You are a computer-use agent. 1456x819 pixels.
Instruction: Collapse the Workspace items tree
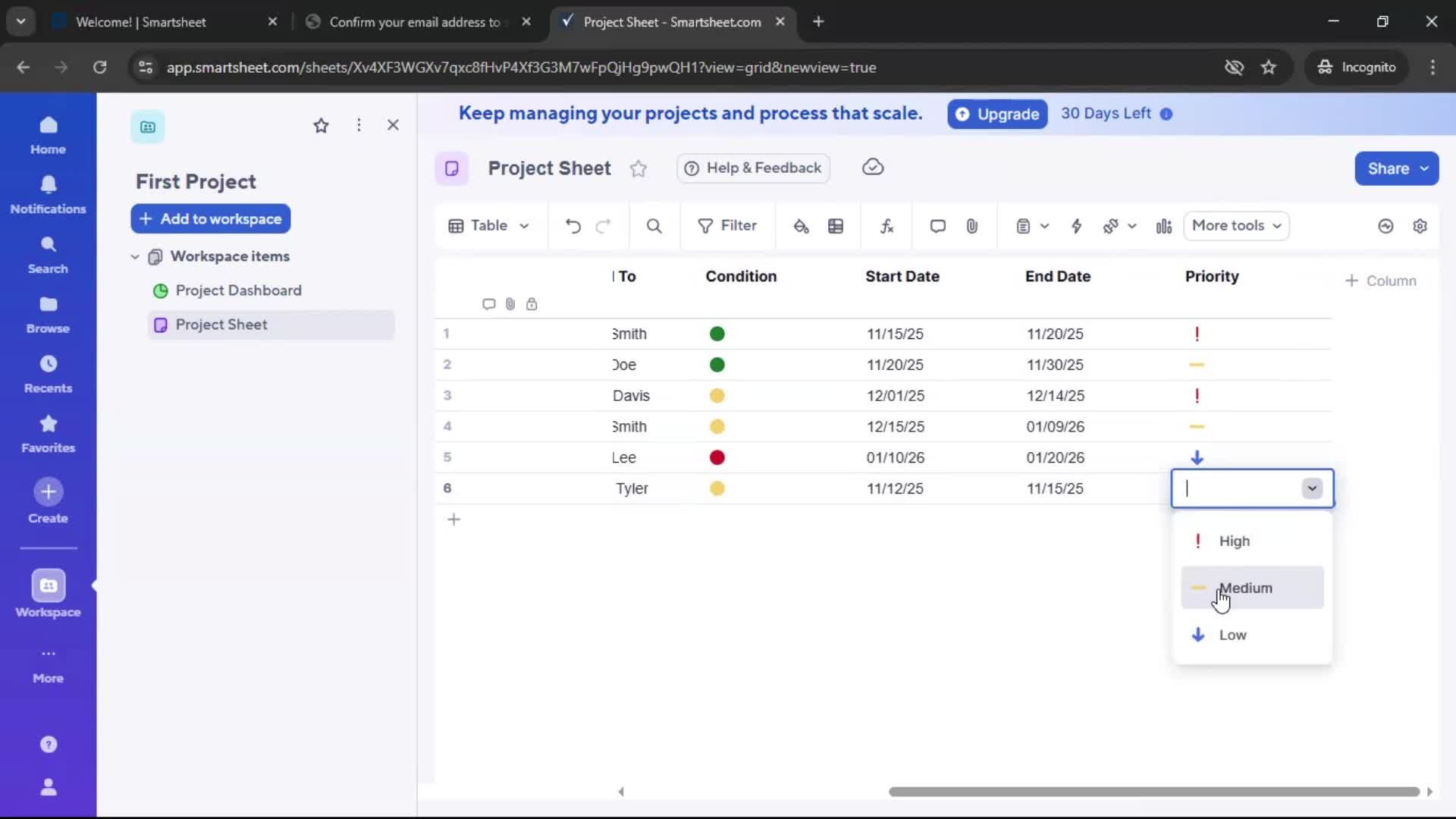tap(135, 256)
